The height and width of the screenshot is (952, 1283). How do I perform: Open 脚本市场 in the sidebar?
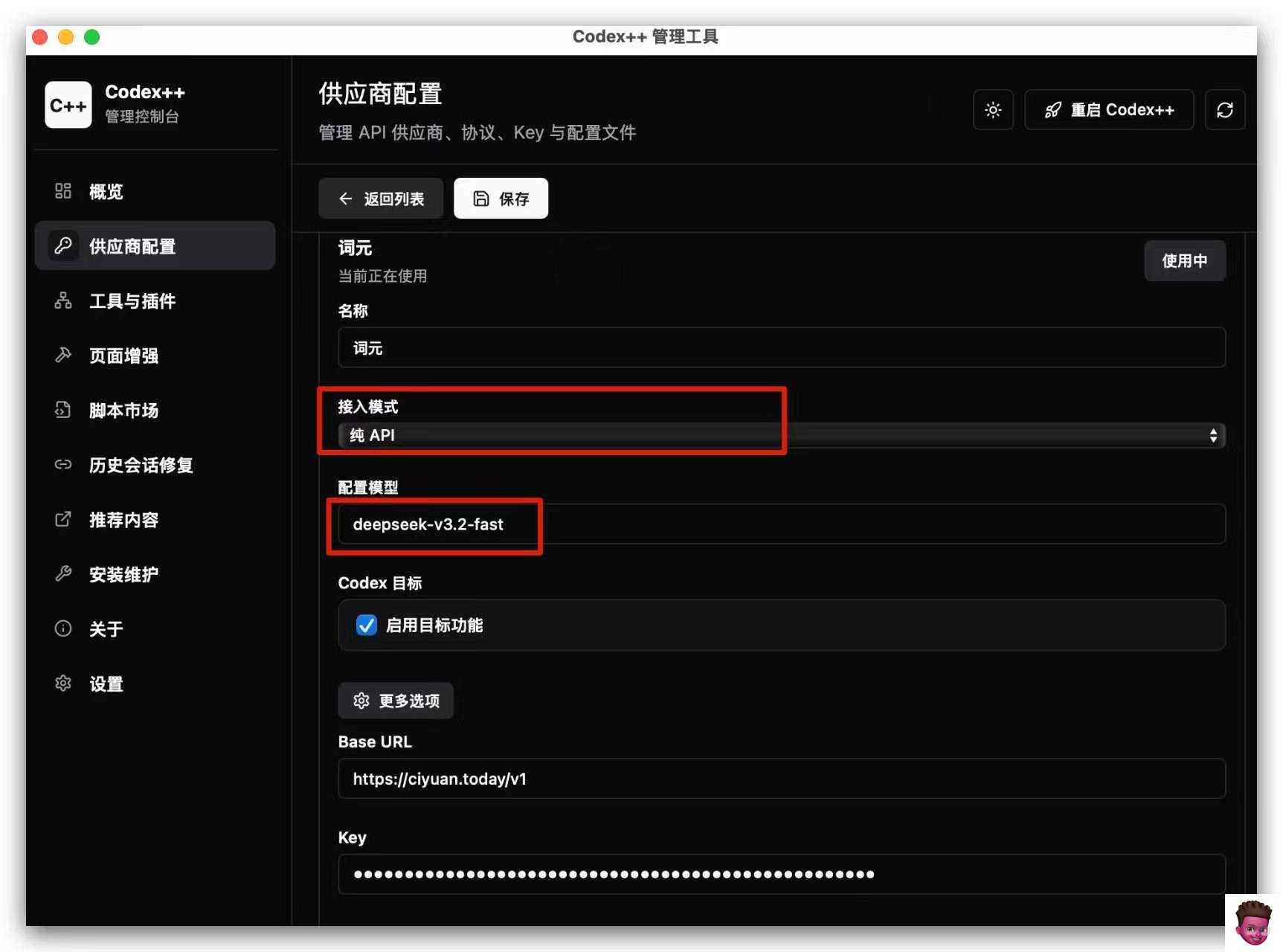(x=155, y=410)
